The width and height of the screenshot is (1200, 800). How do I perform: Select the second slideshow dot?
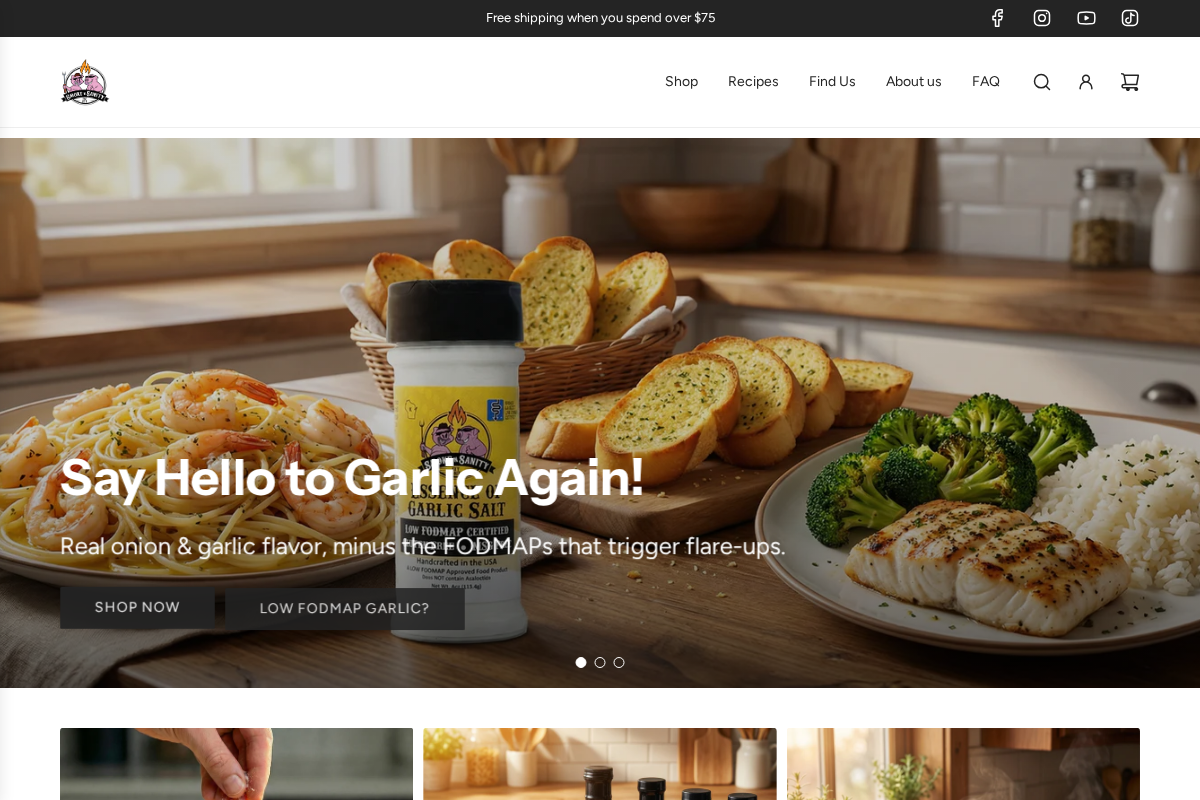pos(600,662)
